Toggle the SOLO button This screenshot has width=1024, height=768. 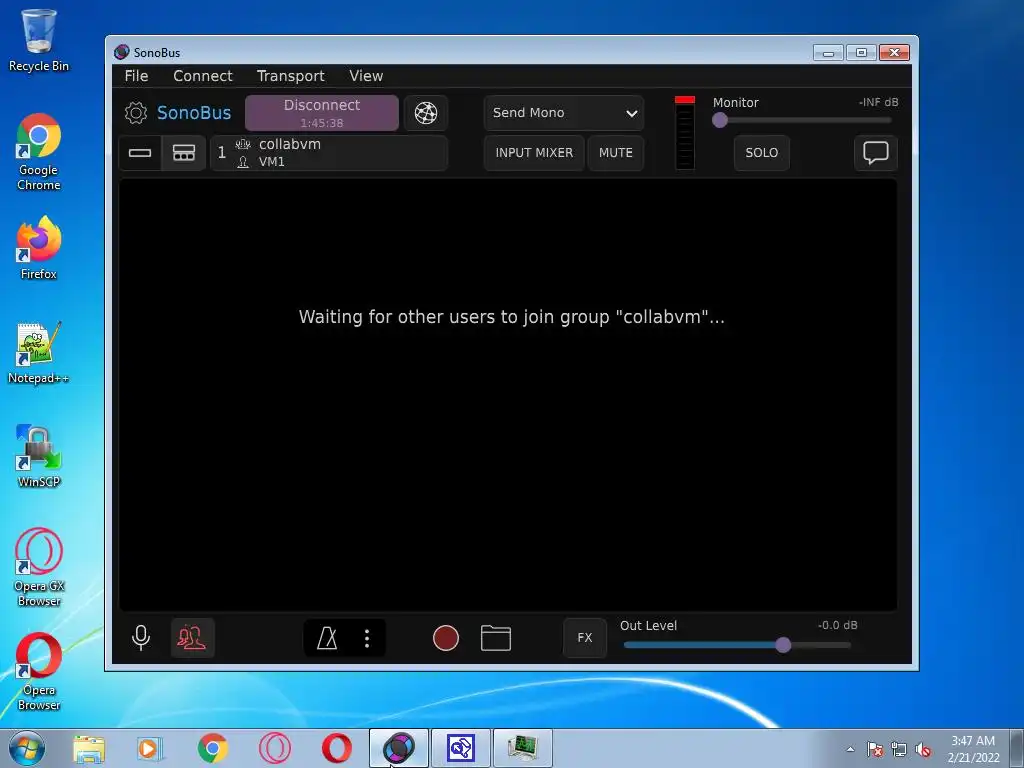point(761,153)
